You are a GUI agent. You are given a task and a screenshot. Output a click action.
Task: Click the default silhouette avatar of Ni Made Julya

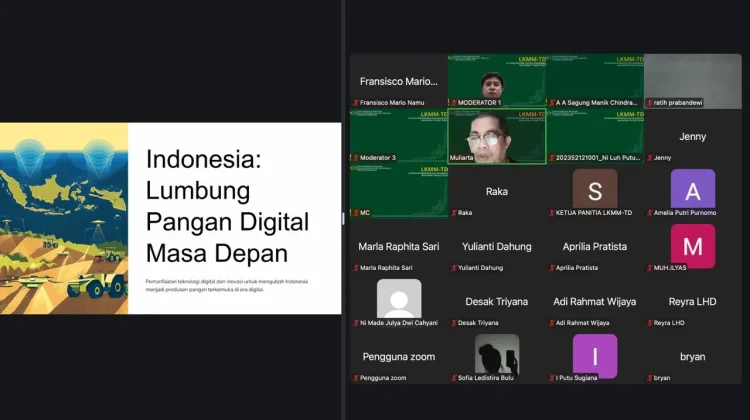(x=399, y=298)
